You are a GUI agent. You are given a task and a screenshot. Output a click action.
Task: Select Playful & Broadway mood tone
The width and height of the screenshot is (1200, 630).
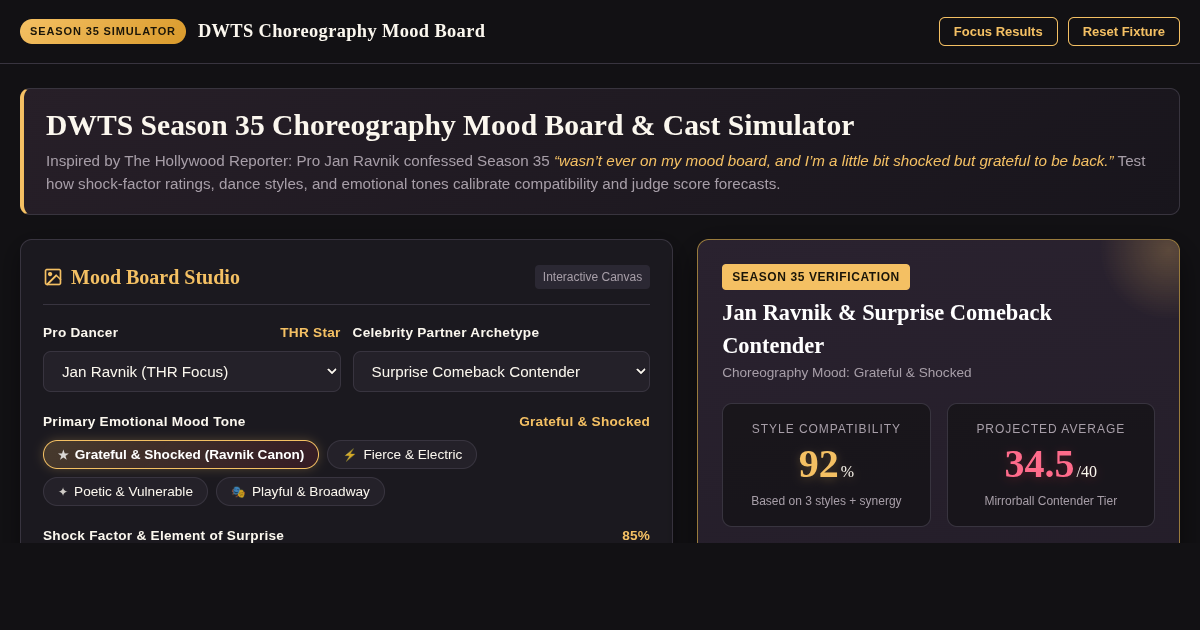[300, 492]
